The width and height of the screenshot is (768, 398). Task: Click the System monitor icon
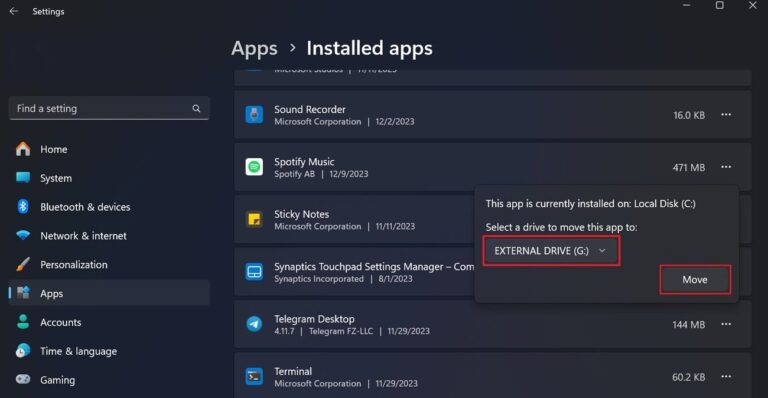click(23, 178)
